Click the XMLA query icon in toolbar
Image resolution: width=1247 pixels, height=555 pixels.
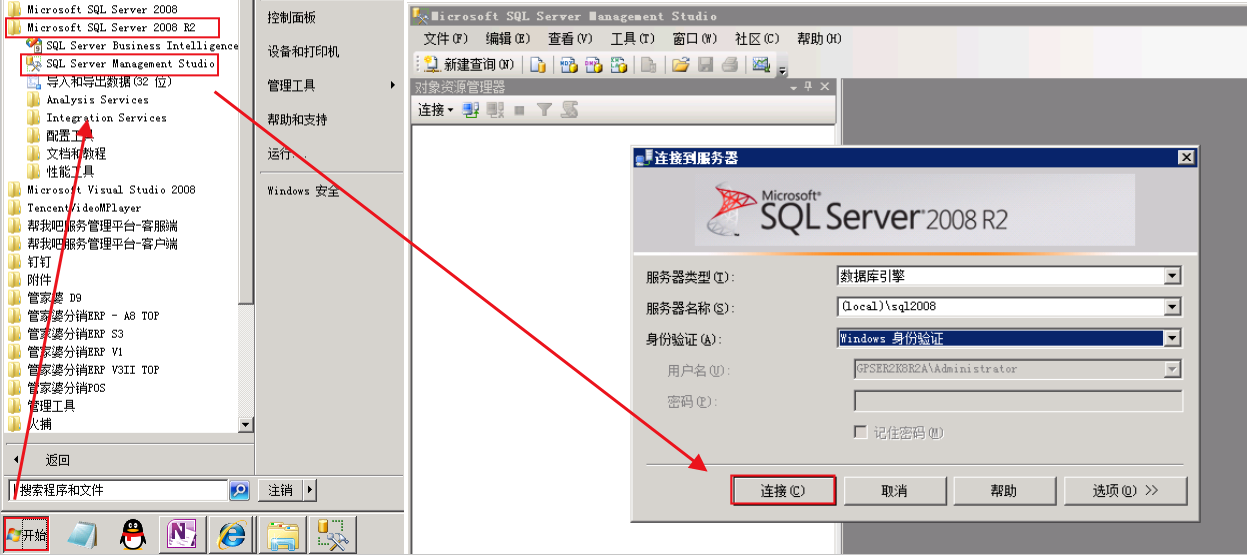tap(619, 65)
